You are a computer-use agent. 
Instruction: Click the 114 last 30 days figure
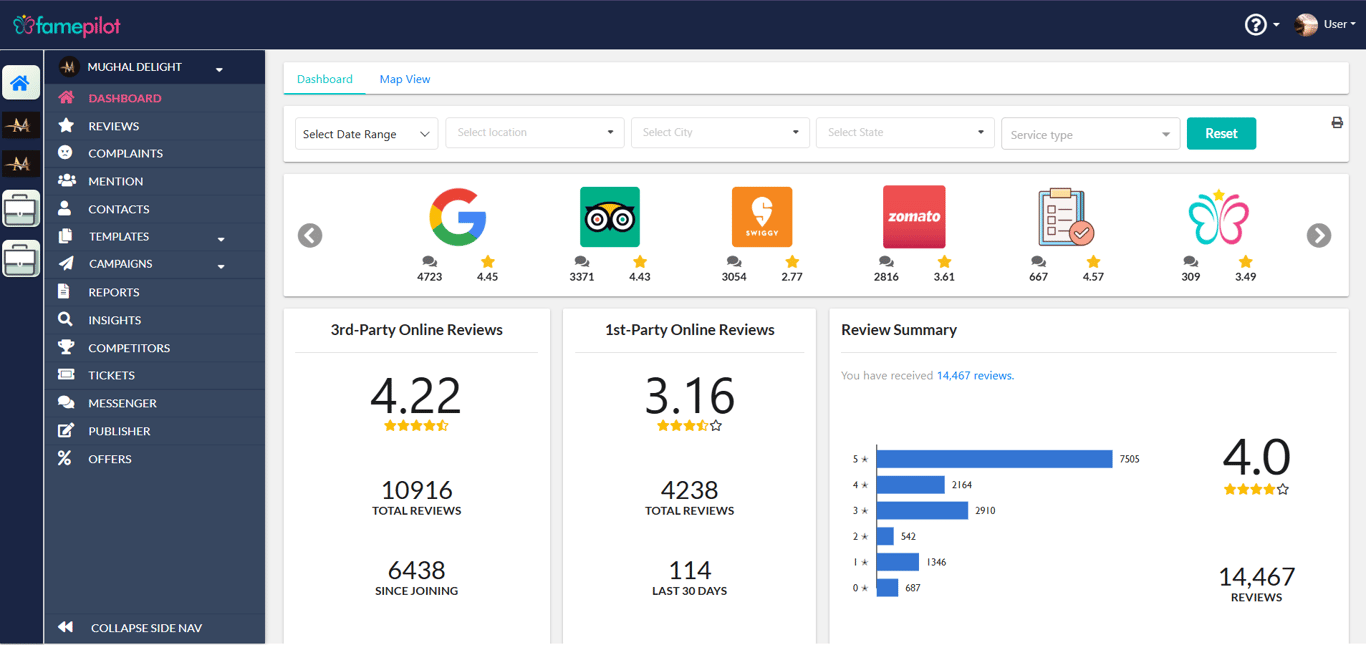pyautogui.click(x=689, y=570)
